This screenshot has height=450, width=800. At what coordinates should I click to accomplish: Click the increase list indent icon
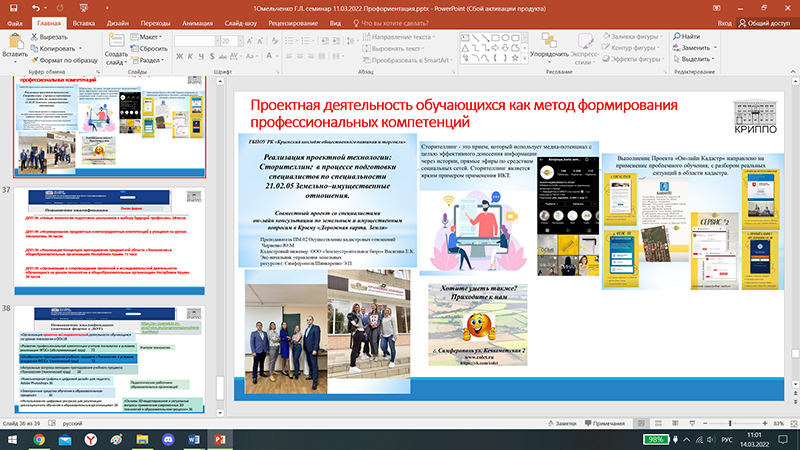(336, 41)
